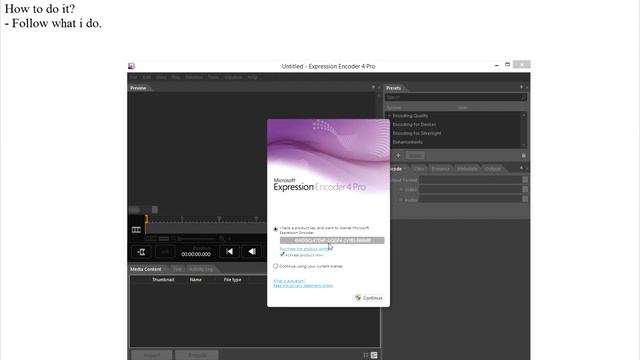
Task: Click the step back frame button
Action: (252, 252)
